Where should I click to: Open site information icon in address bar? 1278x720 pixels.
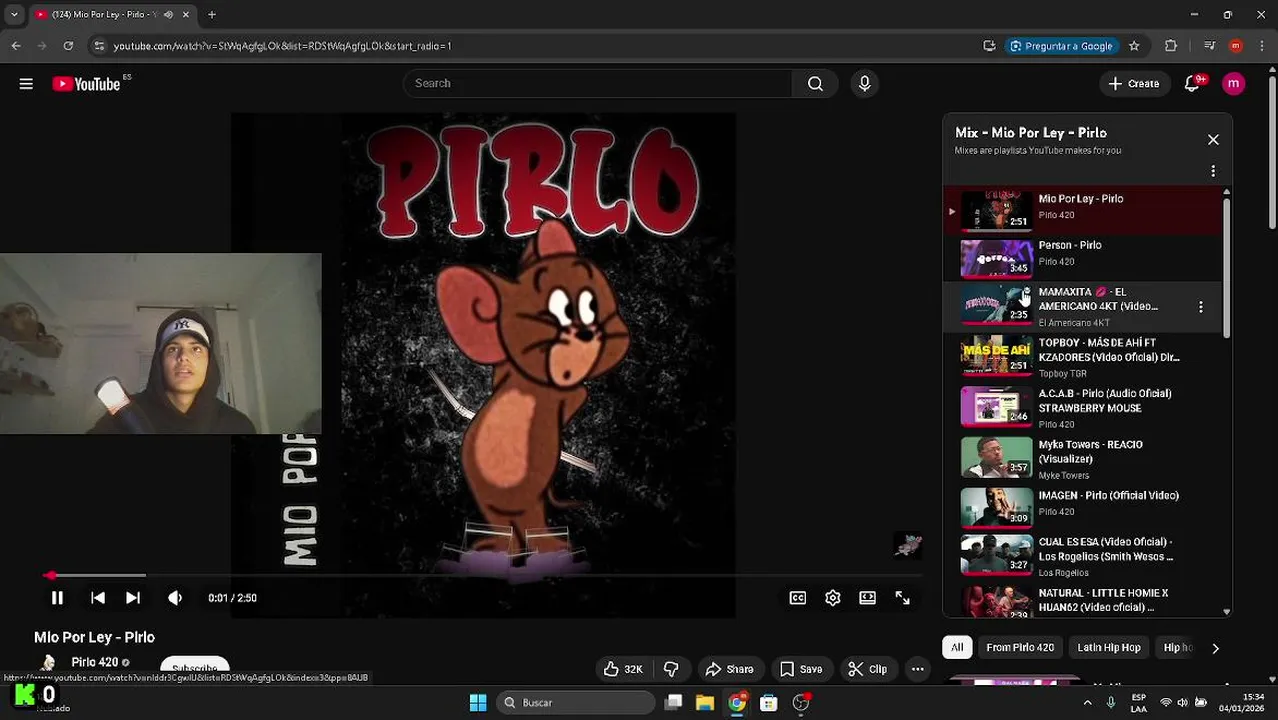coord(98,46)
